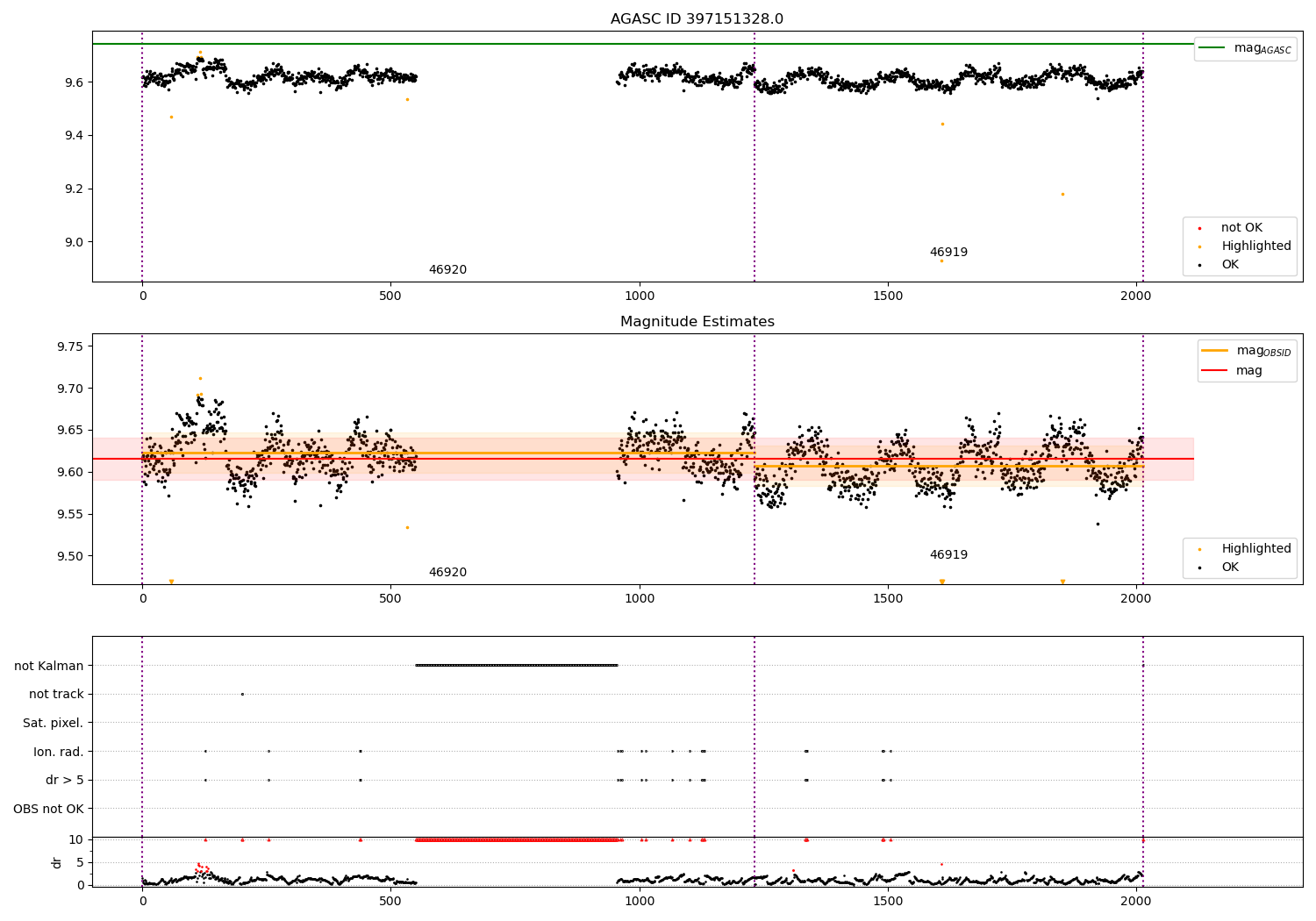
Task: Click the 'OBS not OK' row label
Action: (48, 809)
